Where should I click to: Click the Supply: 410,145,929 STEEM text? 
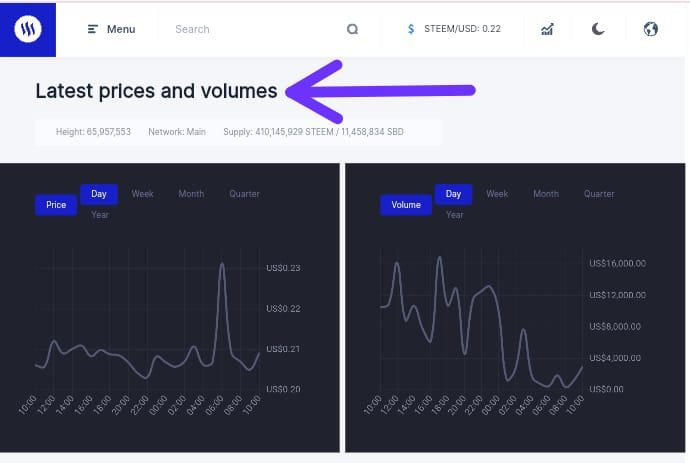click(278, 132)
